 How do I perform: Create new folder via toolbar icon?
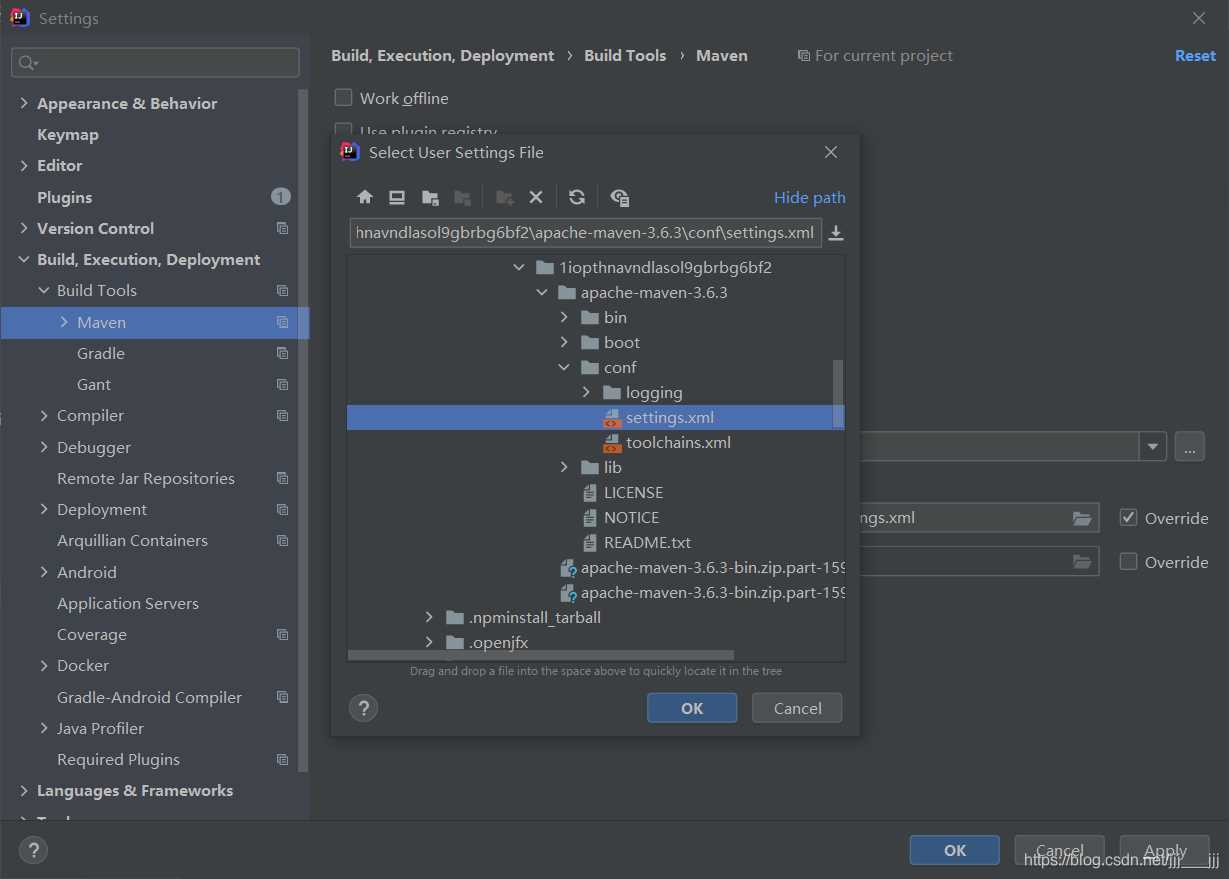[505, 197]
